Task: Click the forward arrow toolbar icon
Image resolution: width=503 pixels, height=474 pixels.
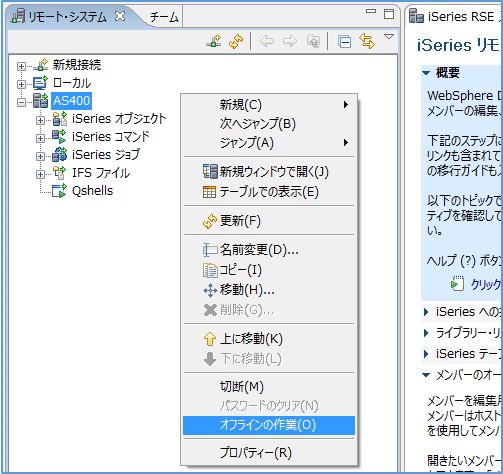Action: coord(289,42)
